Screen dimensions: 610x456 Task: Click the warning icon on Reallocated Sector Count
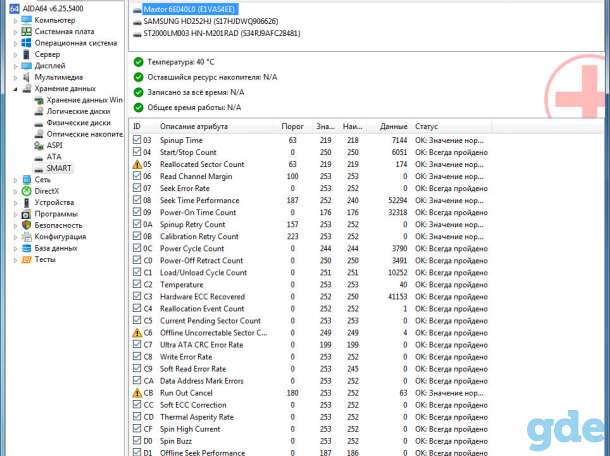pos(137,164)
